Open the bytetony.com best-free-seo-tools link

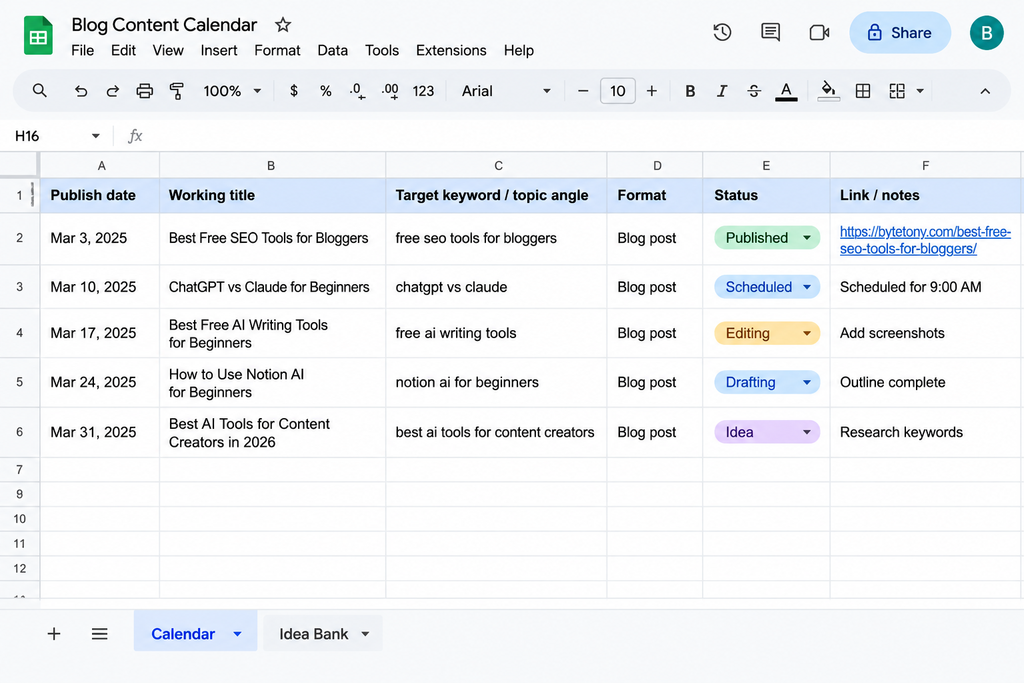click(x=925, y=240)
